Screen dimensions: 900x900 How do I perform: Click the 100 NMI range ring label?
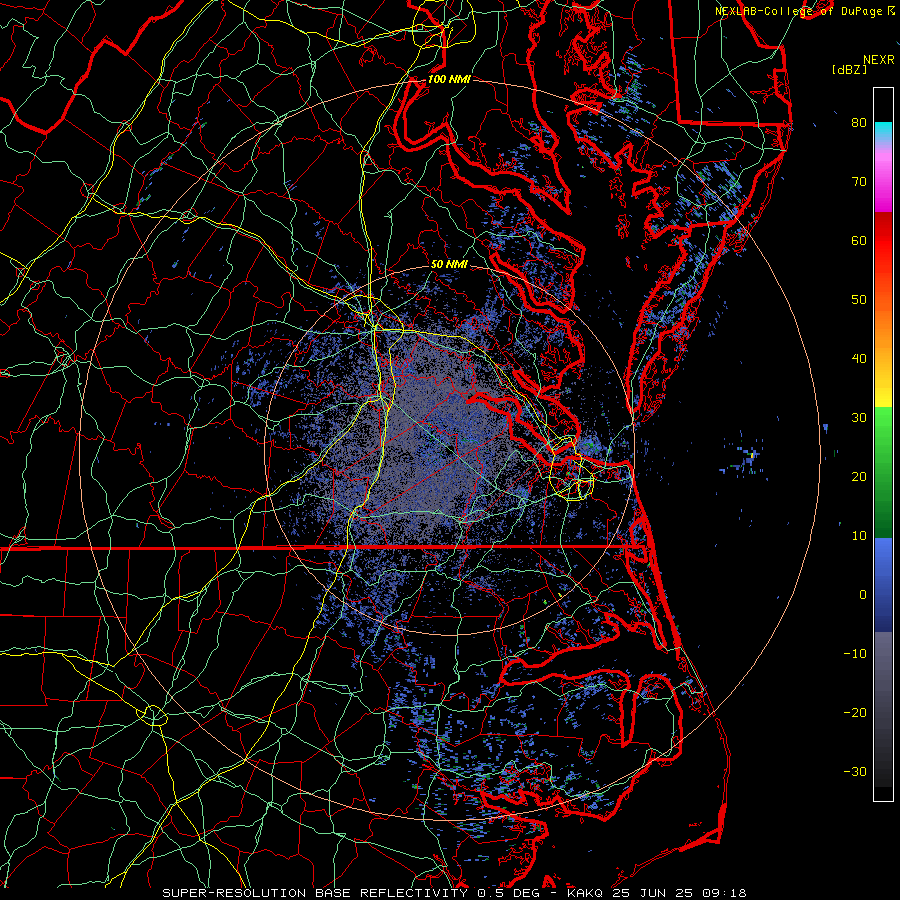click(x=449, y=79)
